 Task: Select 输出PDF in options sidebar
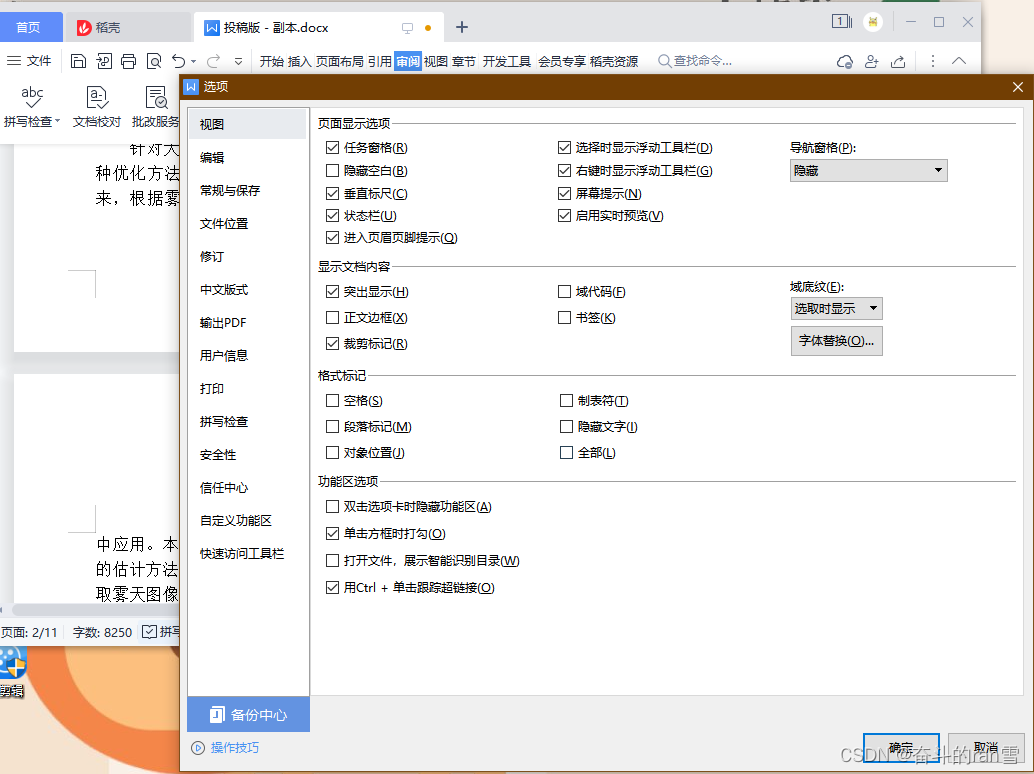pos(247,322)
